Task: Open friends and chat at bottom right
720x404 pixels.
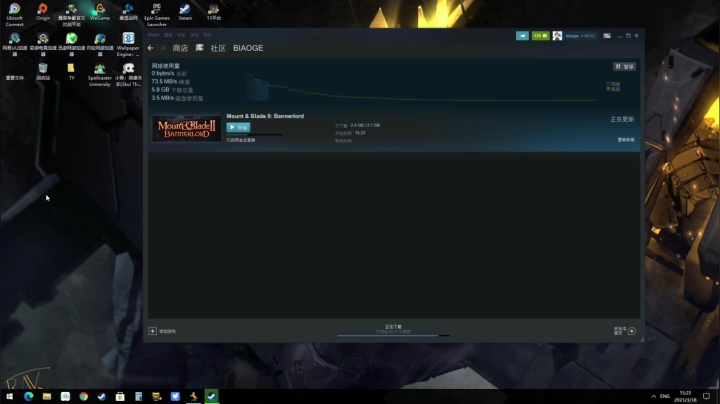Action: [625, 331]
